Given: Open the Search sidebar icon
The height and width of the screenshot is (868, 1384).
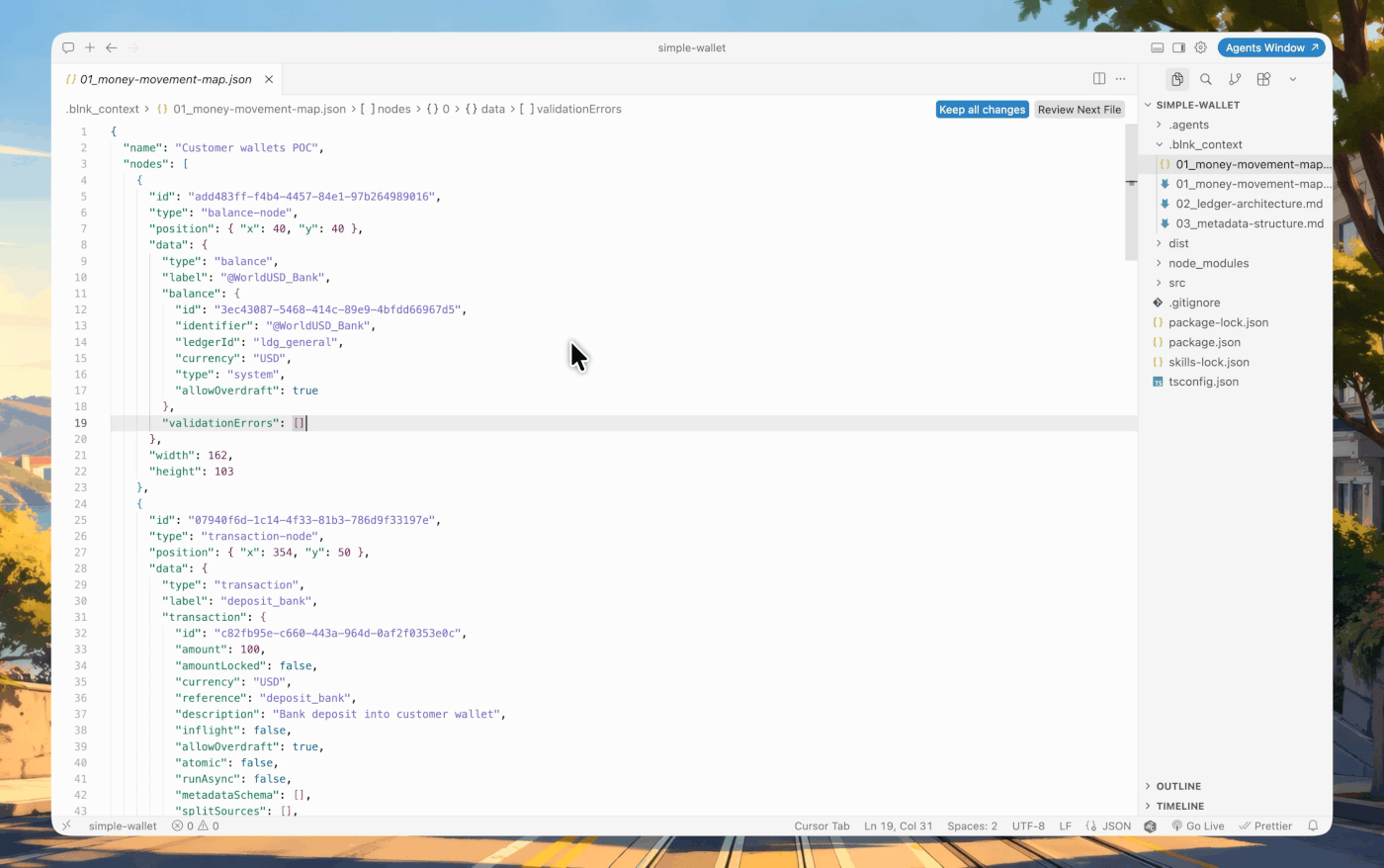Looking at the screenshot, I should [x=1206, y=79].
